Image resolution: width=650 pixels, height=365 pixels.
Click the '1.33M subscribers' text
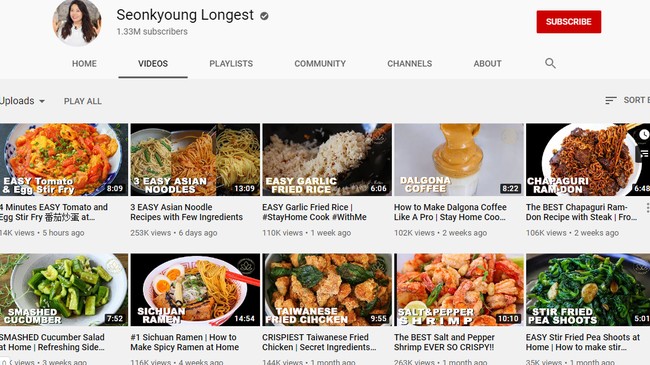pos(152,32)
